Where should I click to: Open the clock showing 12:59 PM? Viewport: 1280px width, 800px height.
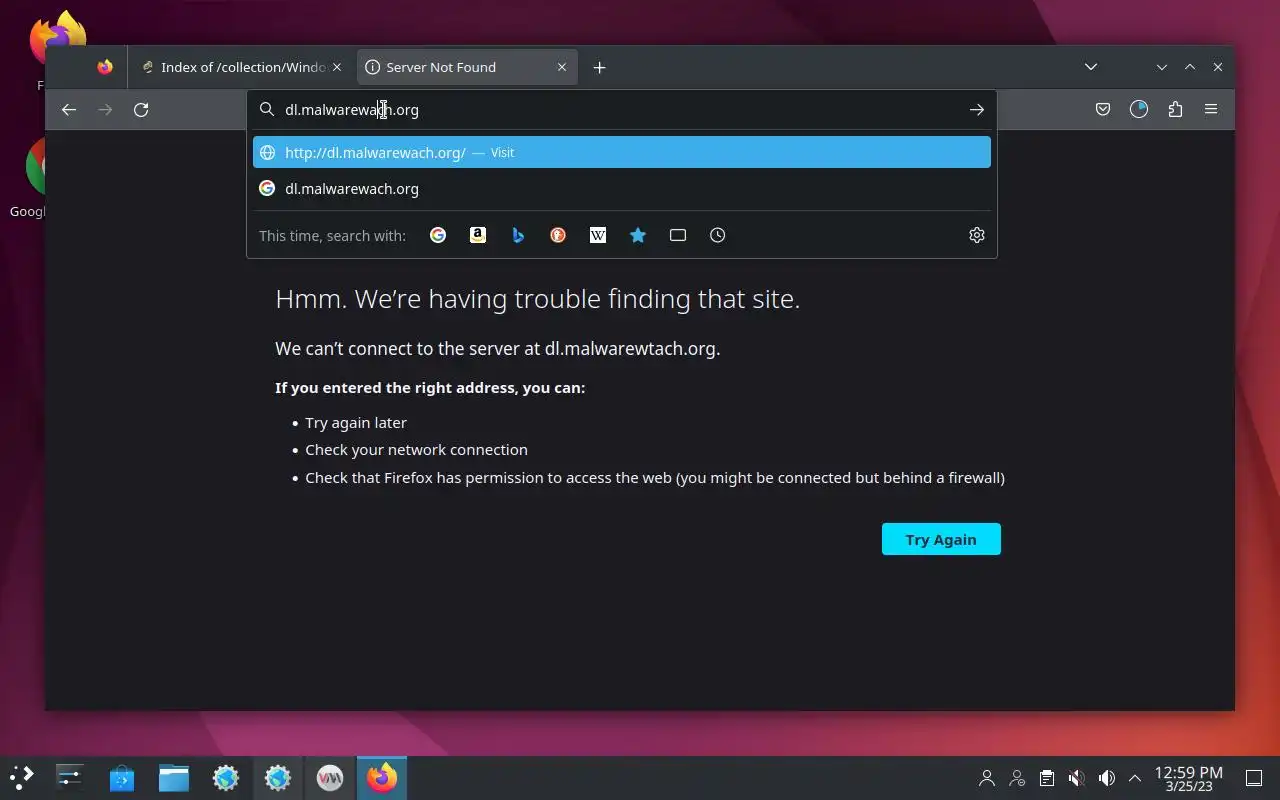pos(1188,778)
